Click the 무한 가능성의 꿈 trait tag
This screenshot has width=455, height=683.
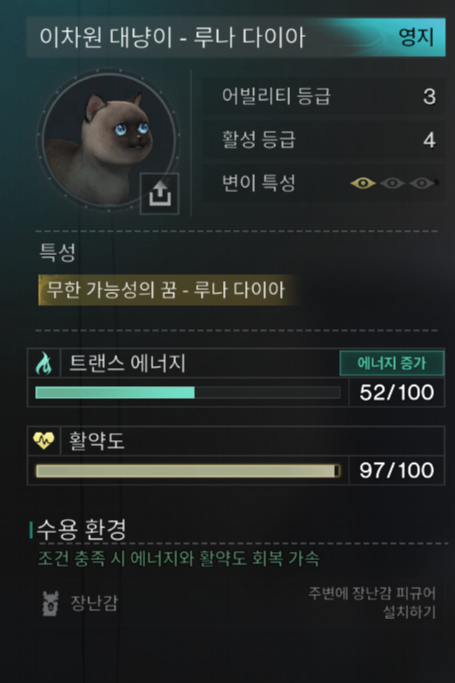(x=167, y=290)
